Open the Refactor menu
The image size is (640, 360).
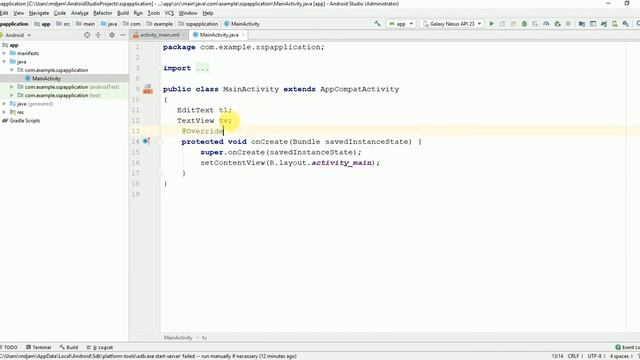[x=102, y=13]
